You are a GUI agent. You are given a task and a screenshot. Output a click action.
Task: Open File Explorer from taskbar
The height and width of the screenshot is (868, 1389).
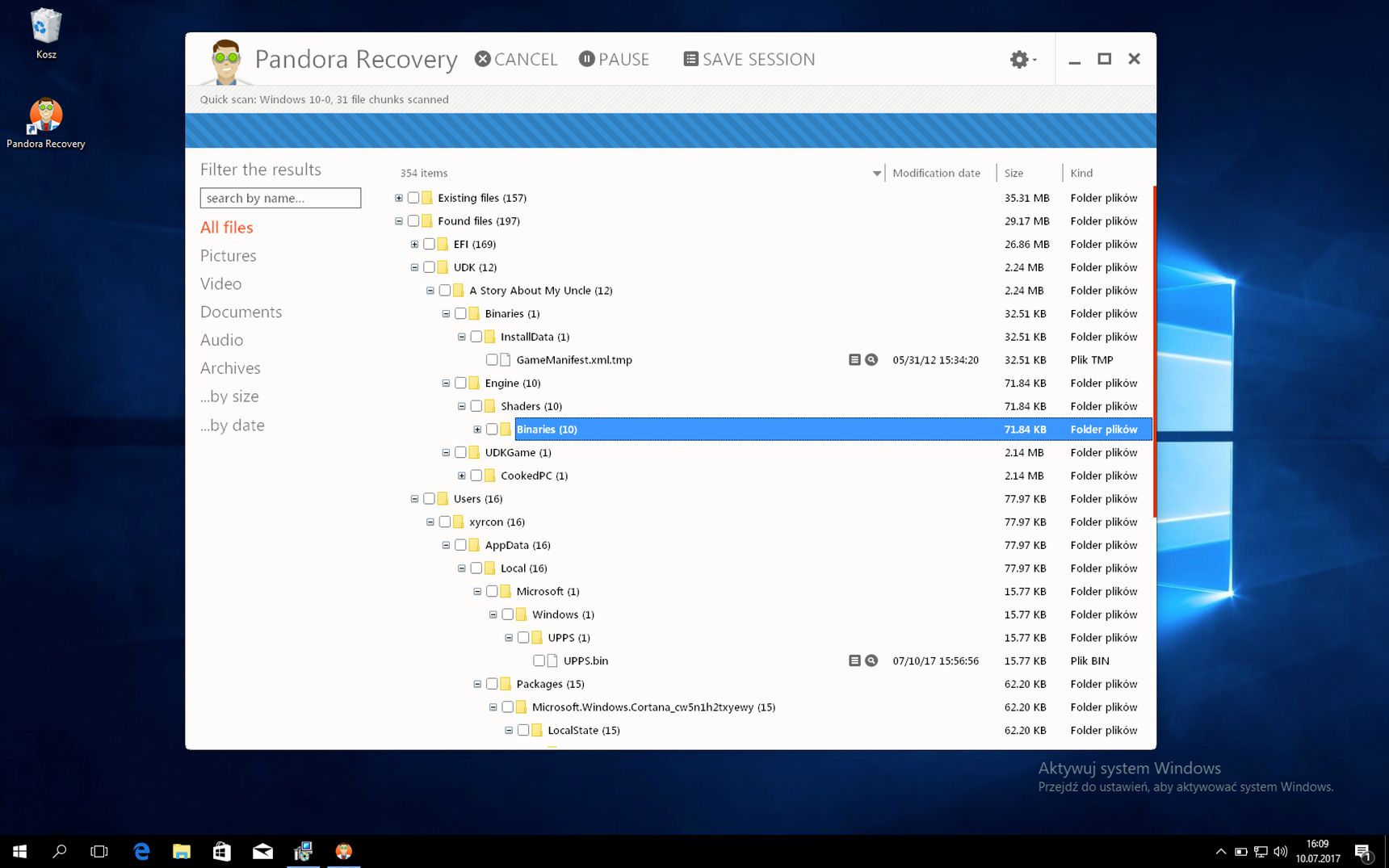(182, 851)
